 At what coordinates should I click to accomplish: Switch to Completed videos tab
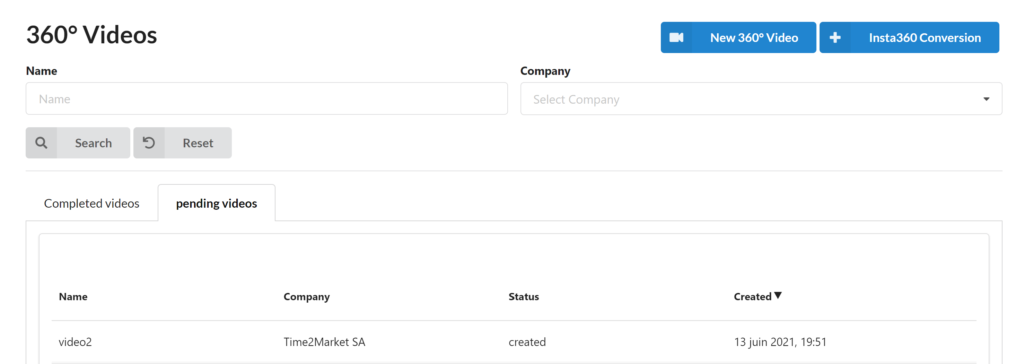(91, 203)
